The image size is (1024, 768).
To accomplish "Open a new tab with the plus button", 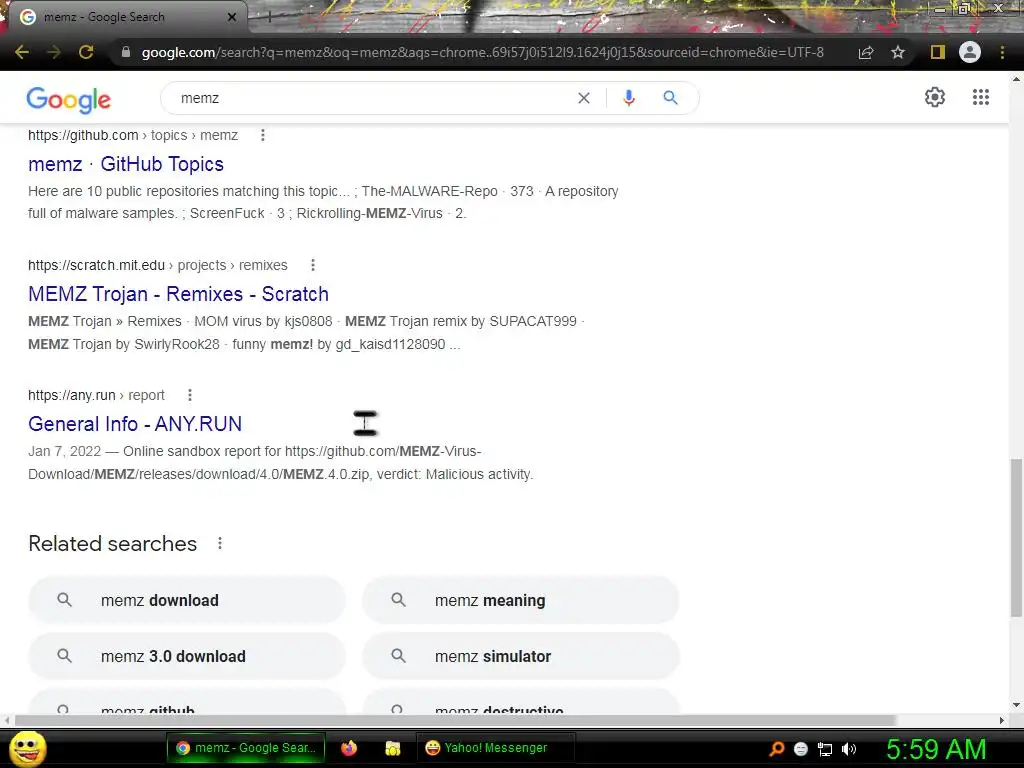I will tap(268, 17).
